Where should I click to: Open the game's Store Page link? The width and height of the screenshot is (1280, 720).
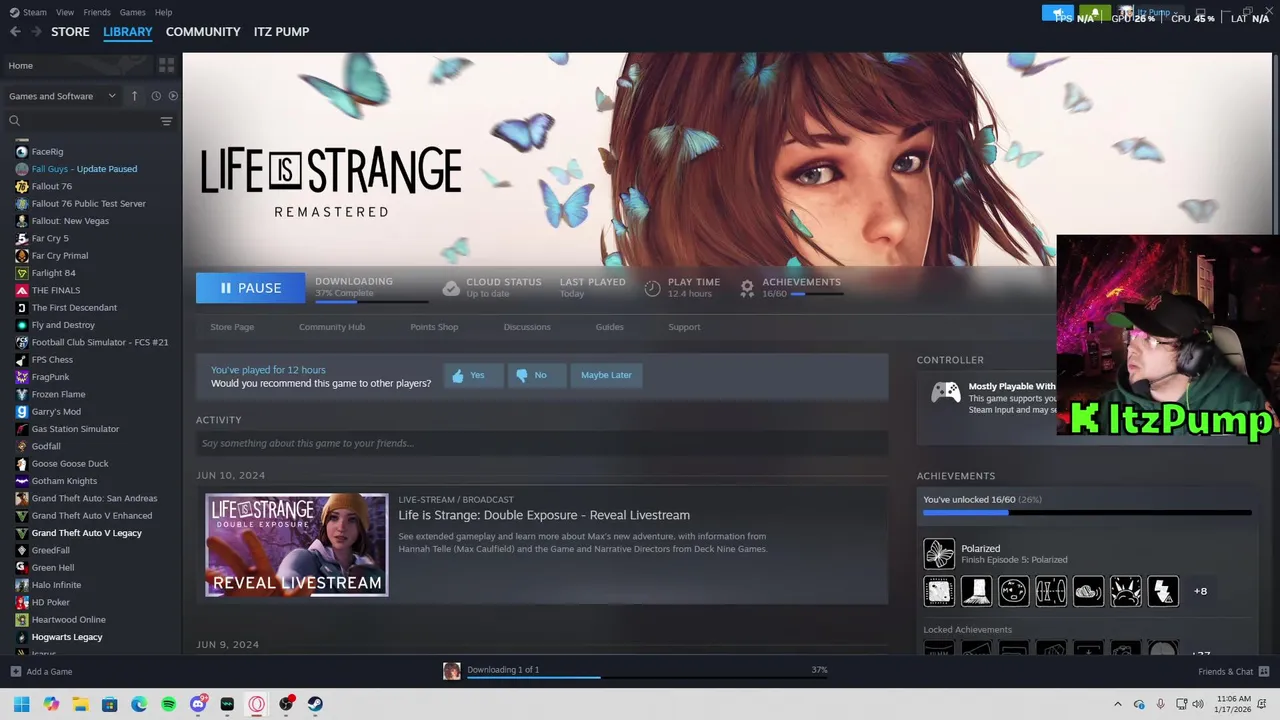pyautogui.click(x=232, y=327)
